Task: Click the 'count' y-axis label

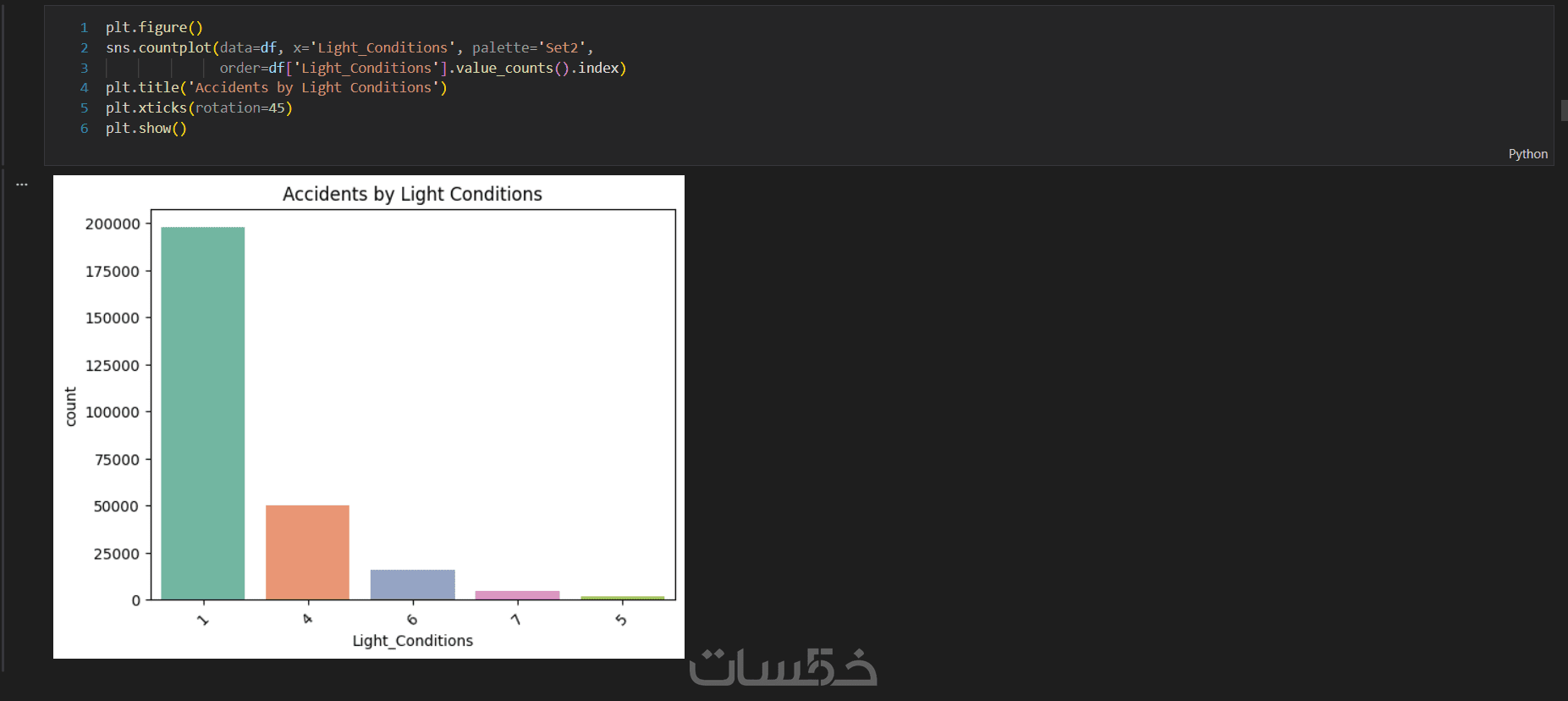Action: click(x=71, y=406)
